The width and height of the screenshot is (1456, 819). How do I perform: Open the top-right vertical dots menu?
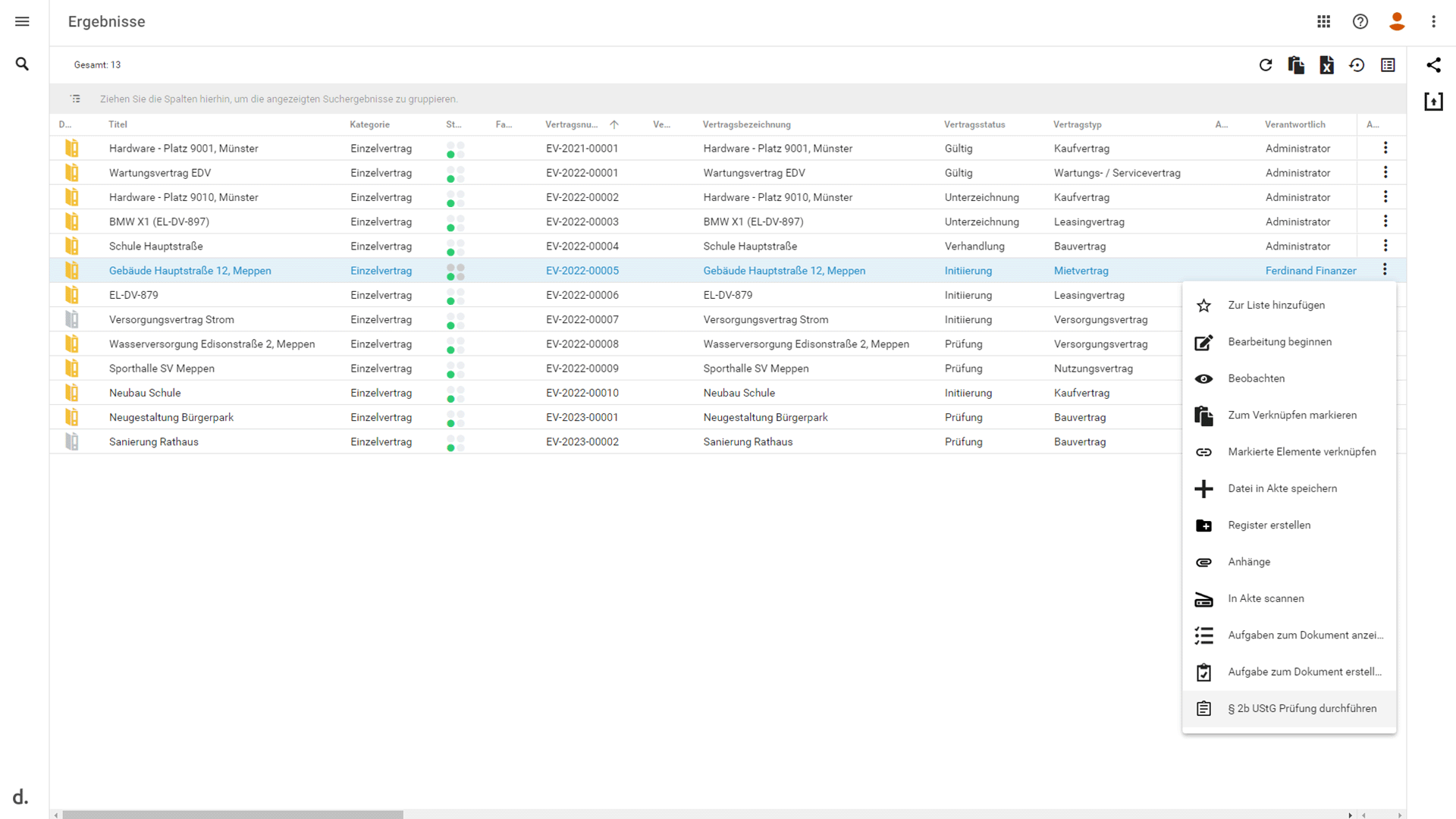[1433, 22]
